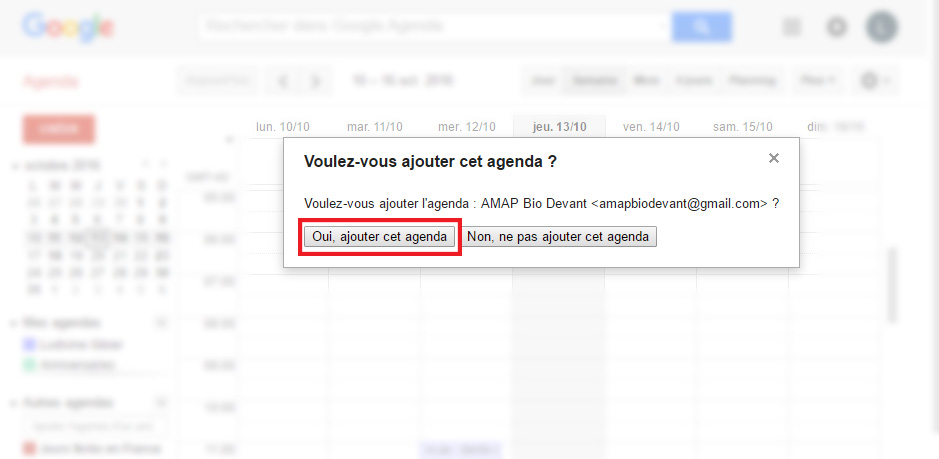Click "Oui, ajouter cet agenda" button
Screen dimensions: 939x459
(x=380, y=237)
